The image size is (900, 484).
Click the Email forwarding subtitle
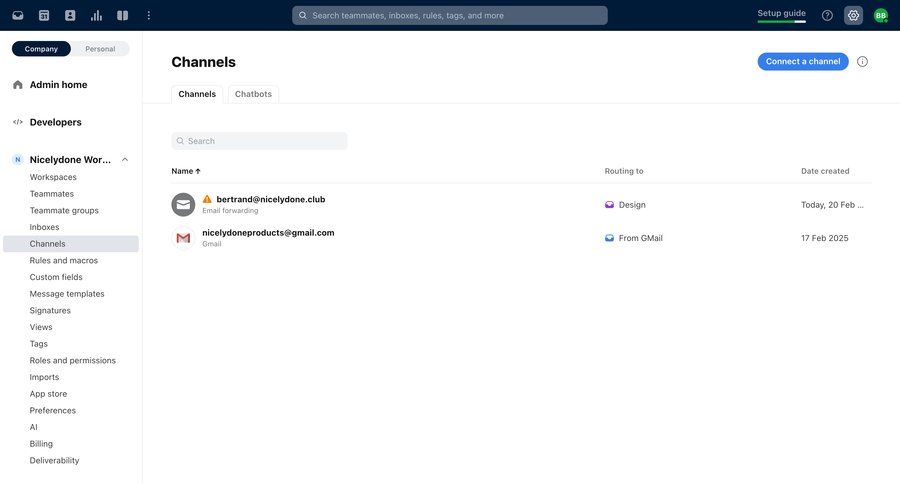pyautogui.click(x=230, y=211)
